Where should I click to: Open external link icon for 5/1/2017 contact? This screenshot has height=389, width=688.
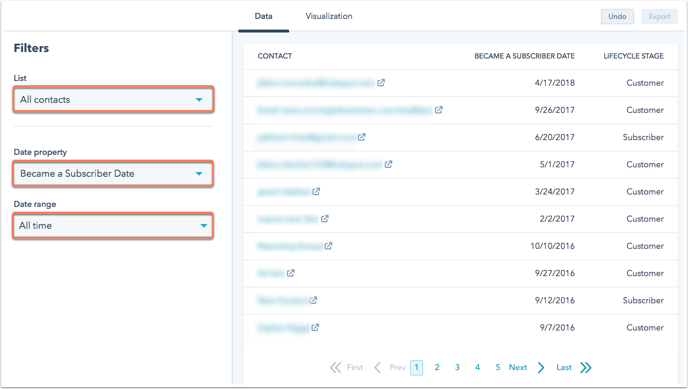coord(388,164)
